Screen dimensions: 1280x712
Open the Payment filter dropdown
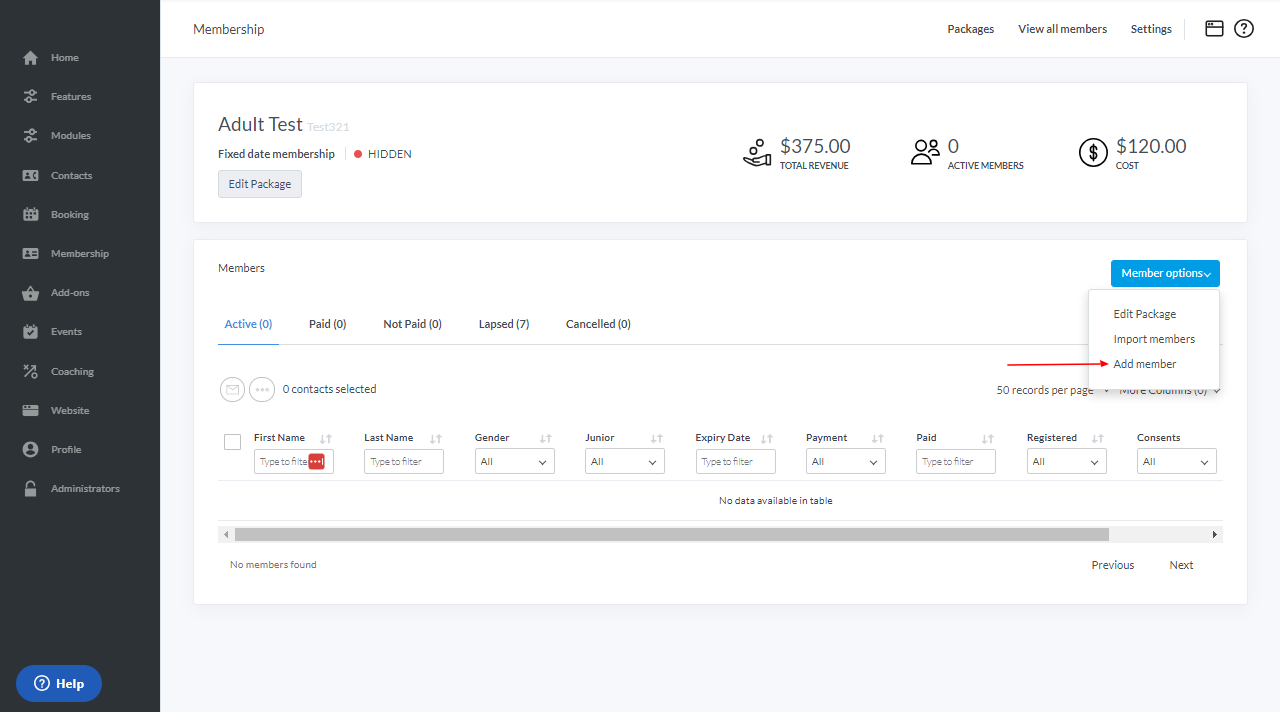point(845,462)
